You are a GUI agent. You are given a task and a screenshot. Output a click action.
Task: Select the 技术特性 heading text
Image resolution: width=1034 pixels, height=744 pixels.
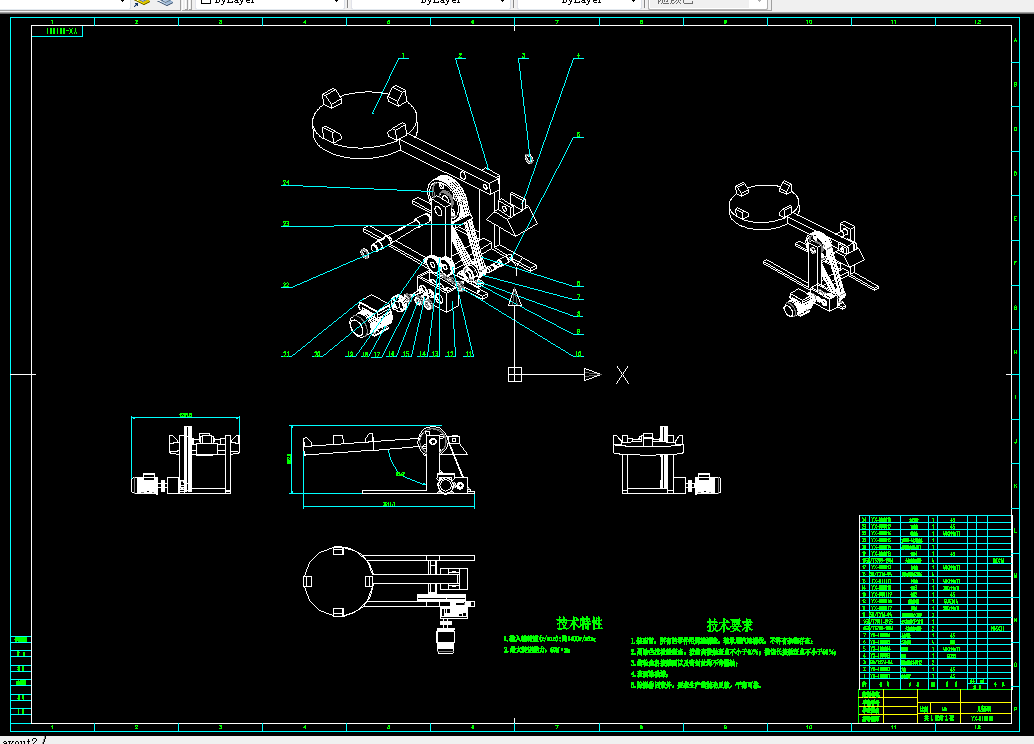tap(580, 623)
